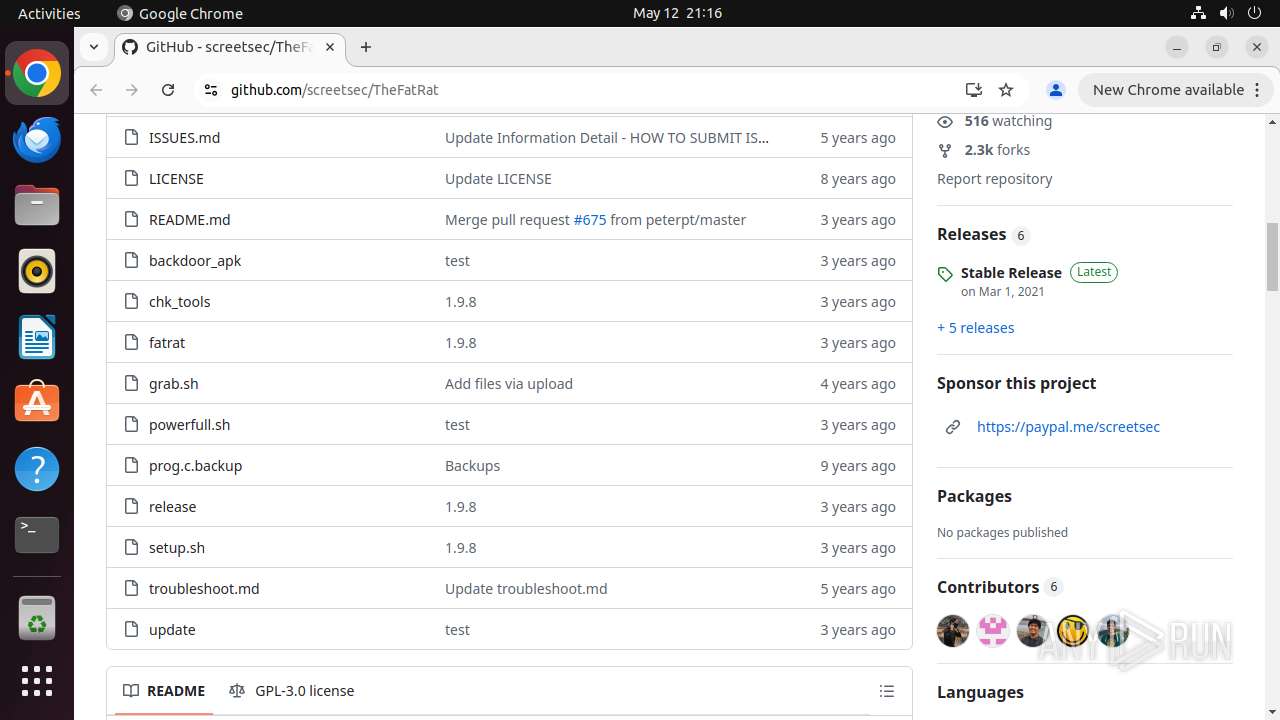Open the Stable Release link
This screenshot has width=1280, height=720.
pos(1011,273)
